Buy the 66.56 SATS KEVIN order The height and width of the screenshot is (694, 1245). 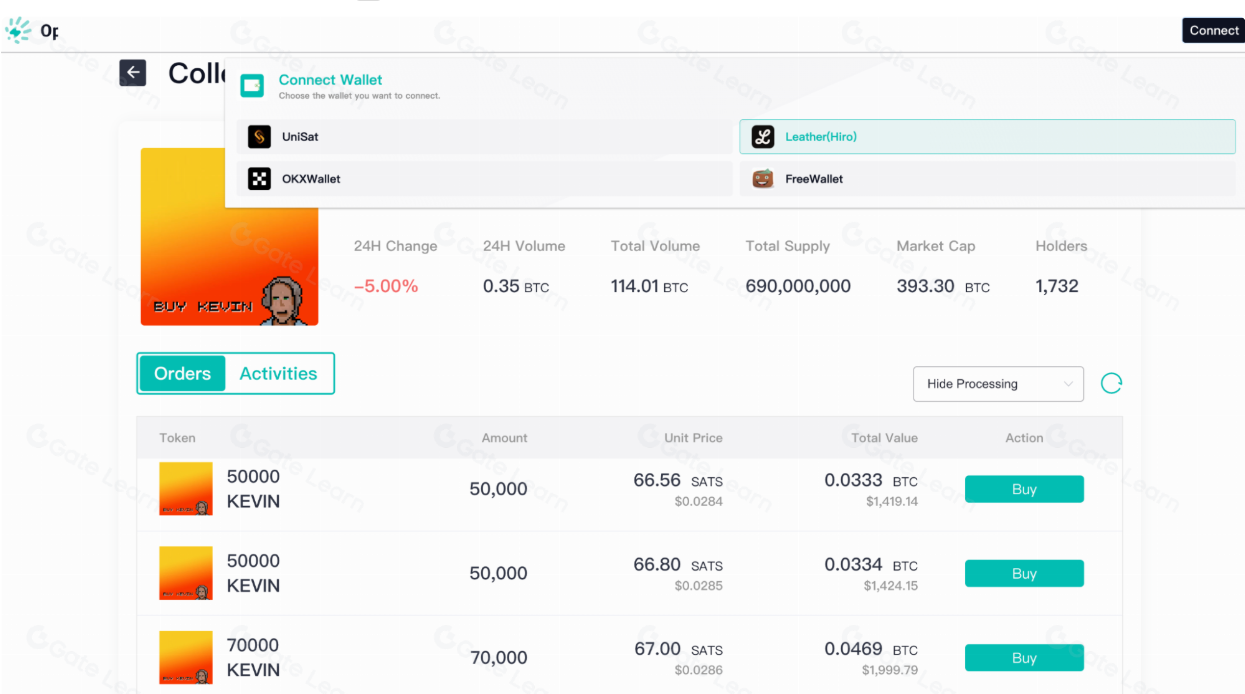tap(1023, 489)
